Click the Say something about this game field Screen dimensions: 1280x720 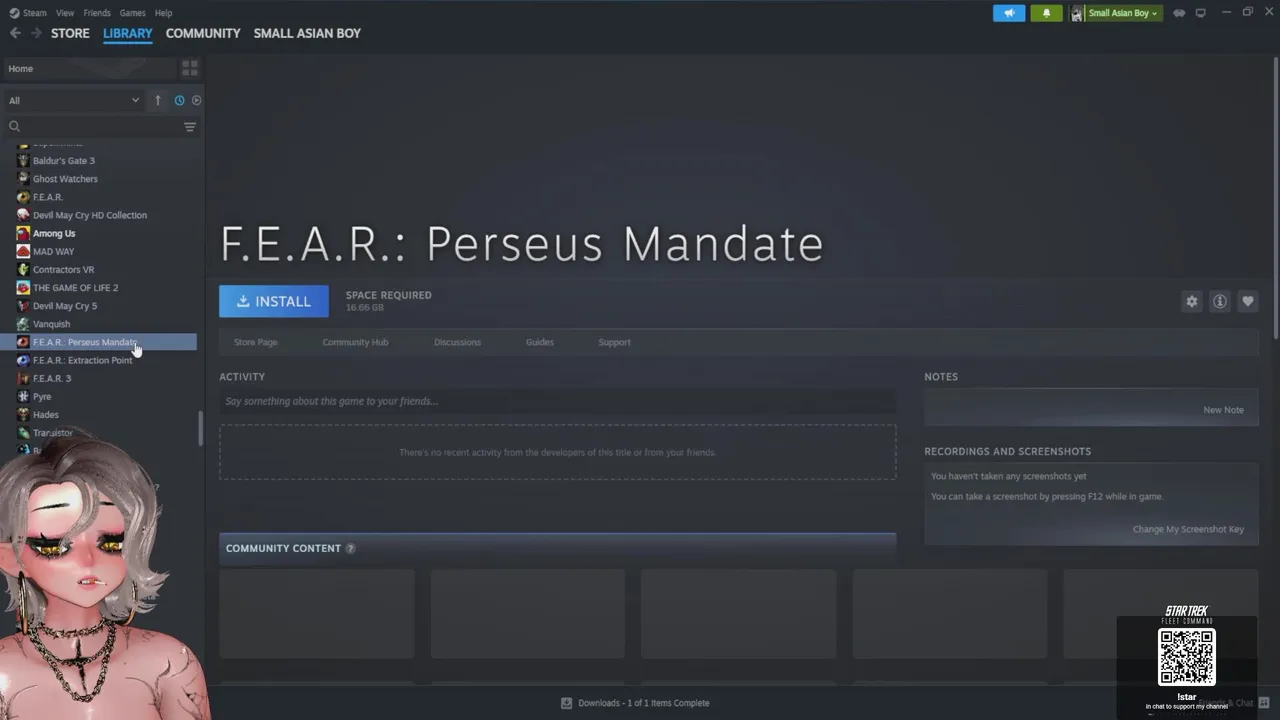(557, 401)
